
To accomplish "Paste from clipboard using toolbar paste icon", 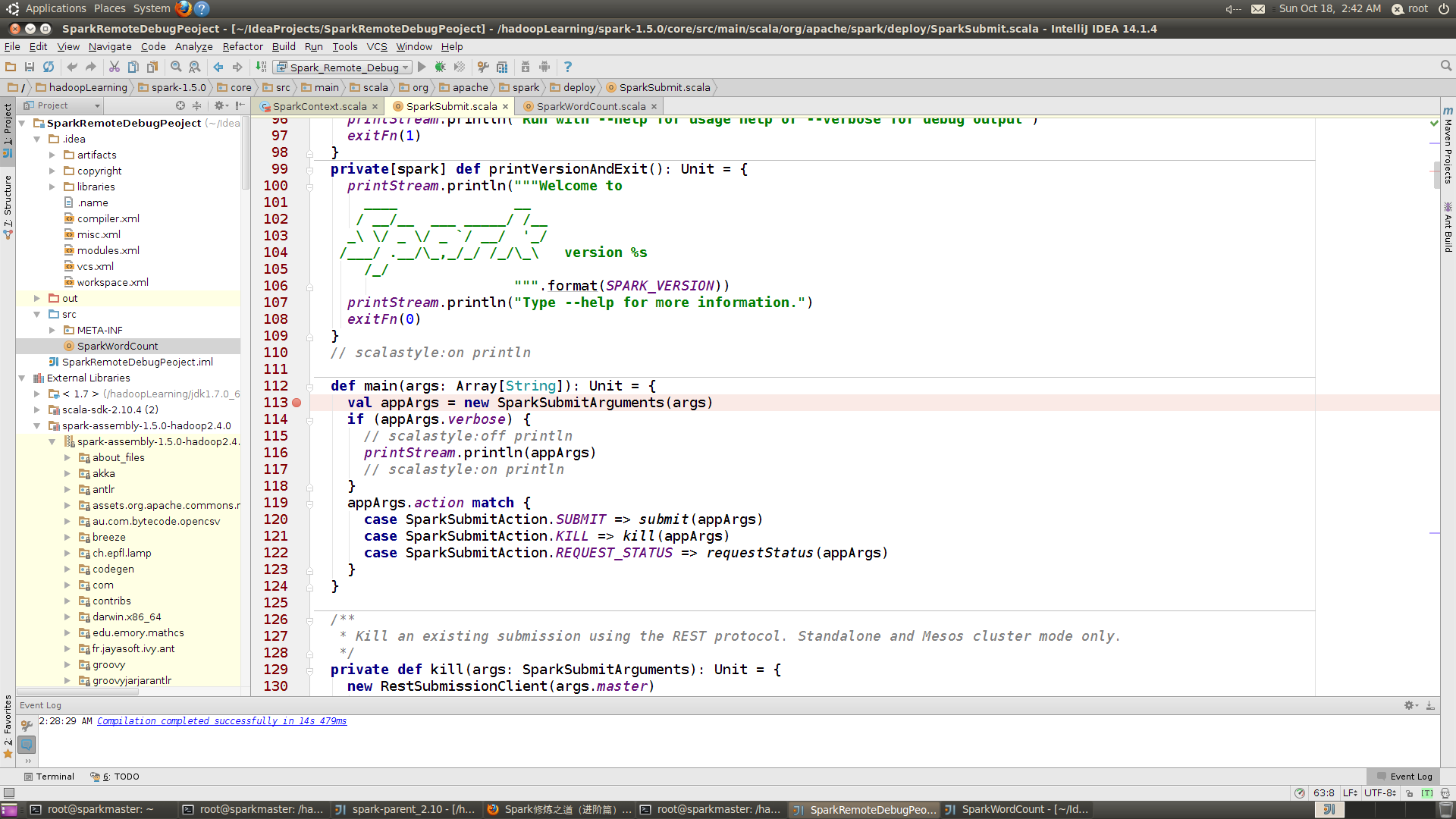I will click(x=152, y=67).
